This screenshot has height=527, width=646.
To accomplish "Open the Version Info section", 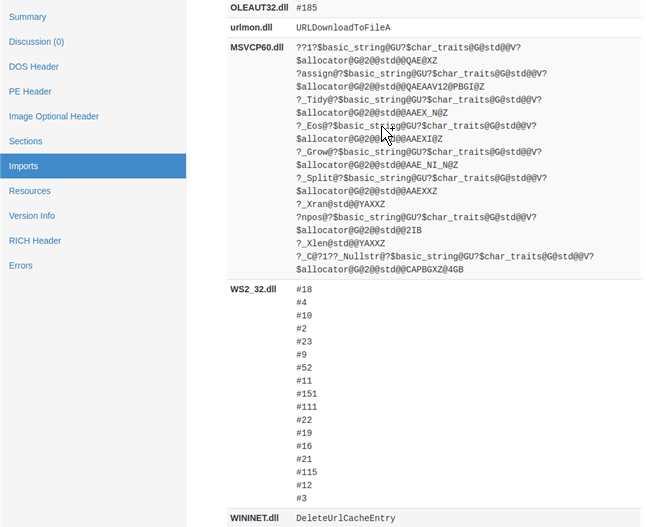I will click(32, 215).
